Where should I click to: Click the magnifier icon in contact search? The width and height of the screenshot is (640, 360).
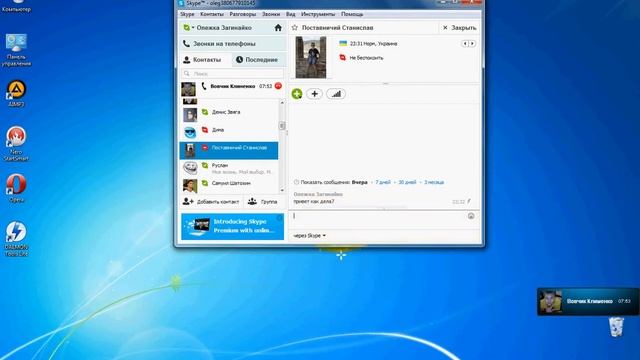coord(187,73)
